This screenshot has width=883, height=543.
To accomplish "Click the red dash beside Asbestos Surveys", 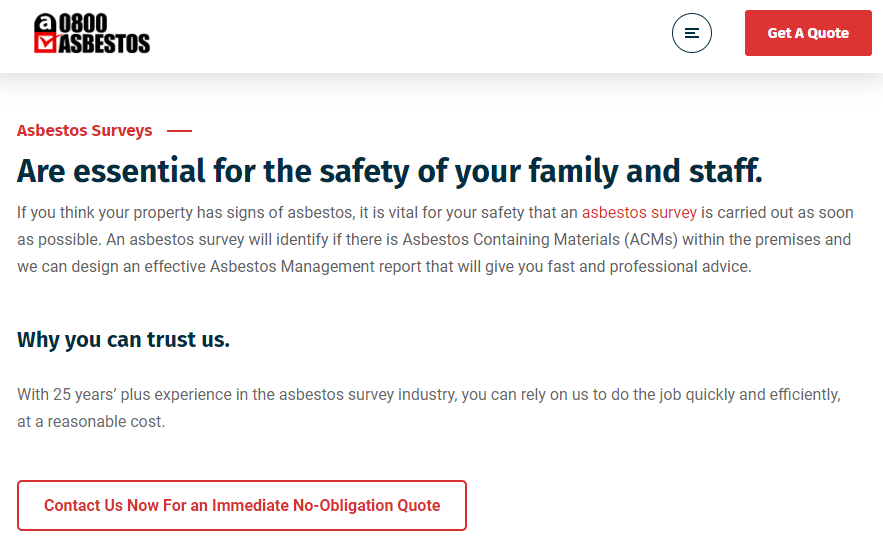I will (x=179, y=131).
